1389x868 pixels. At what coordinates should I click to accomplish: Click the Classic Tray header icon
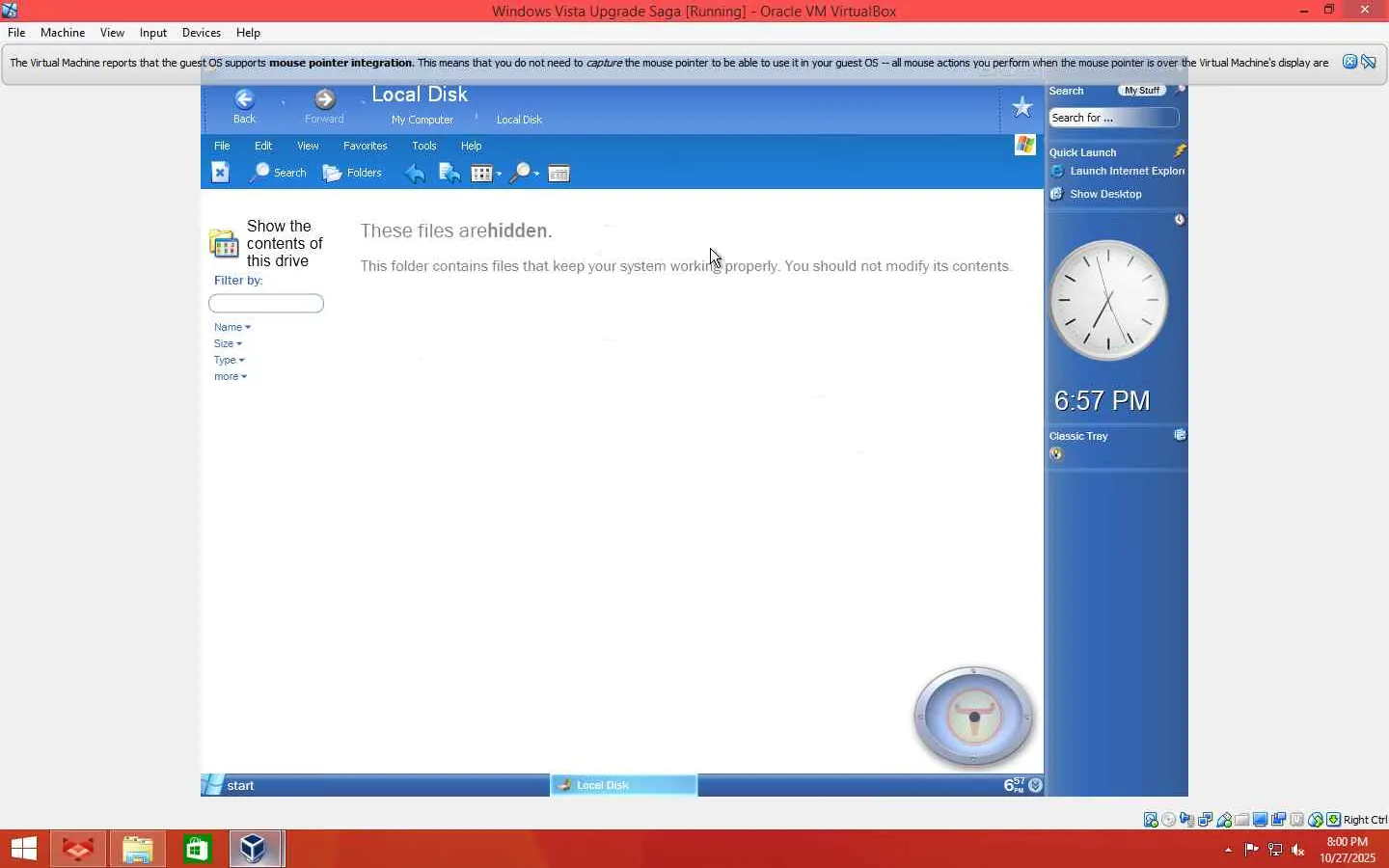(x=1180, y=435)
